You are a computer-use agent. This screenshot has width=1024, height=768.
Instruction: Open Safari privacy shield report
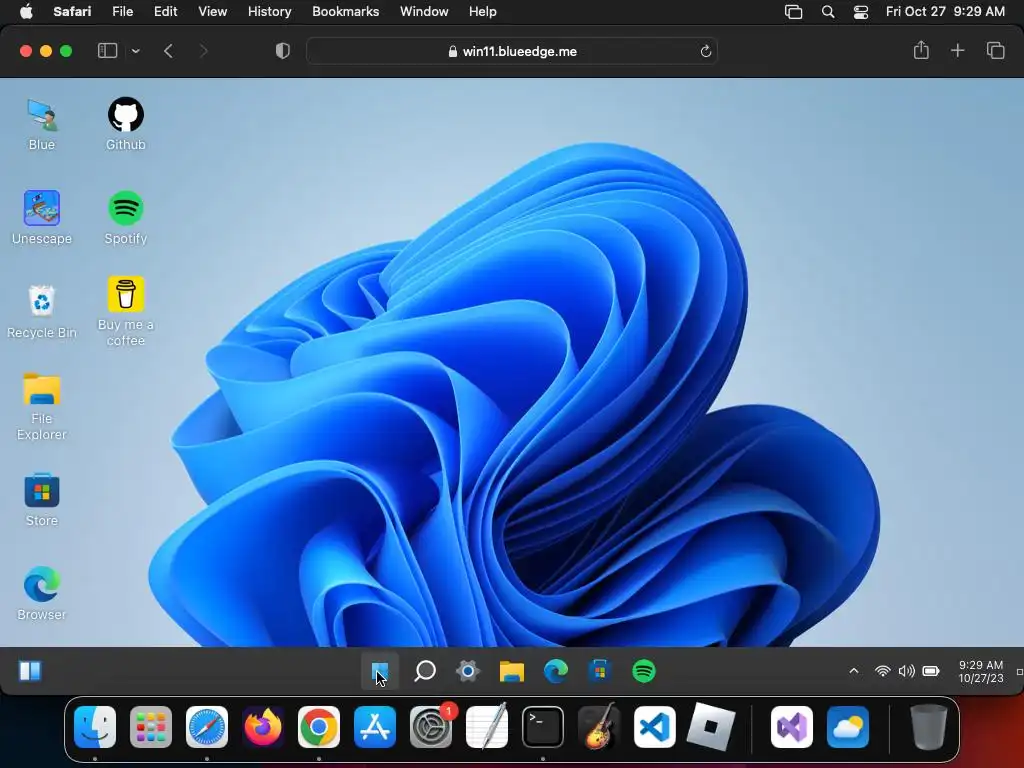pos(283,51)
